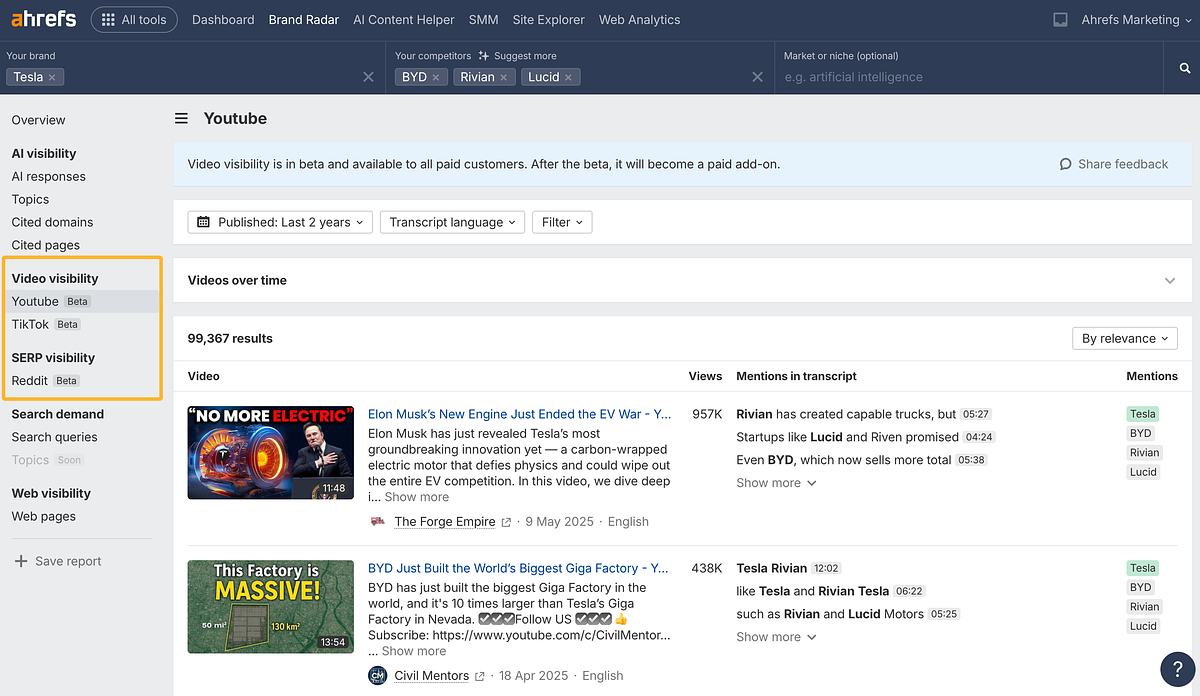Click the Ahrefs logo
This screenshot has height=696, width=1200.
coord(42,18)
